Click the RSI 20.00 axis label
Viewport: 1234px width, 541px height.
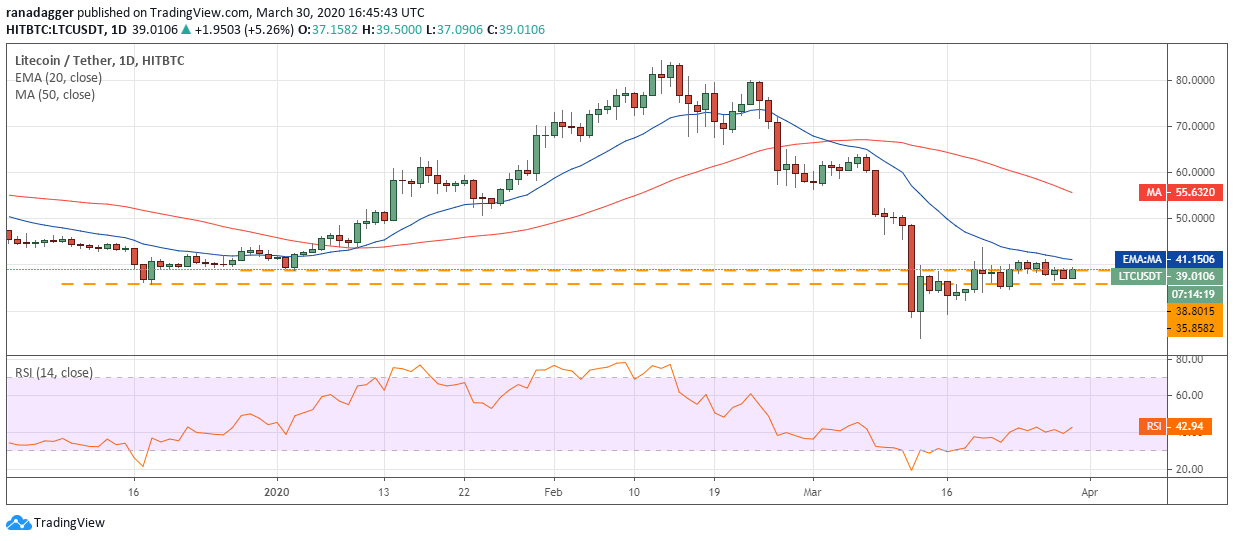click(1190, 469)
